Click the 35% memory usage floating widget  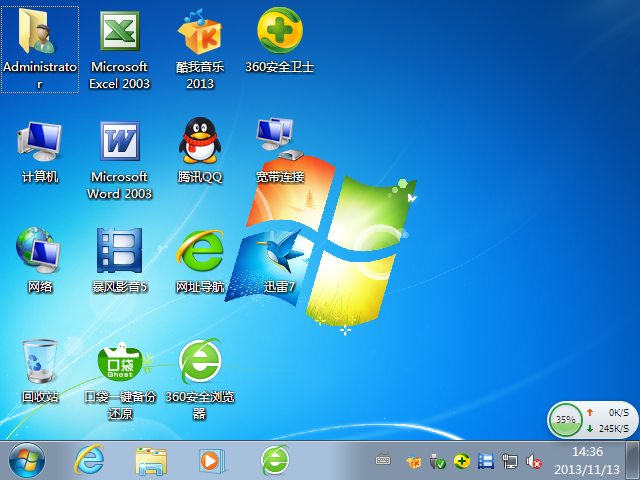566,420
